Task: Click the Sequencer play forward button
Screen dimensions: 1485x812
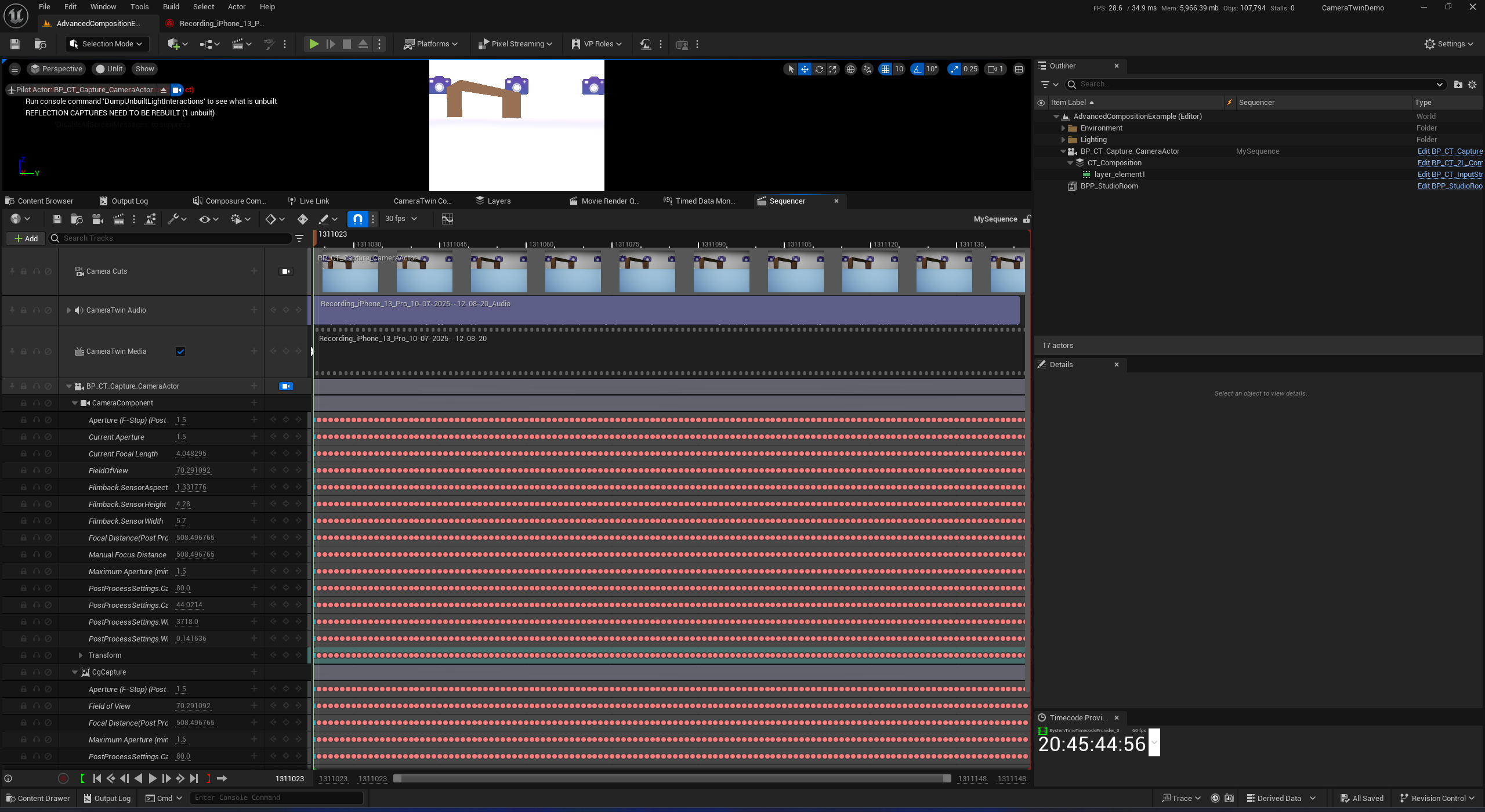Action: (x=153, y=779)
